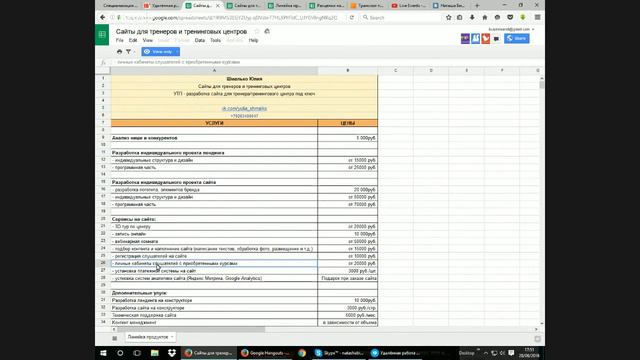640x360 pixels.
Task: Open the browser bookmarks list icon
Action: pyautogui.click(x=460, y=18)
